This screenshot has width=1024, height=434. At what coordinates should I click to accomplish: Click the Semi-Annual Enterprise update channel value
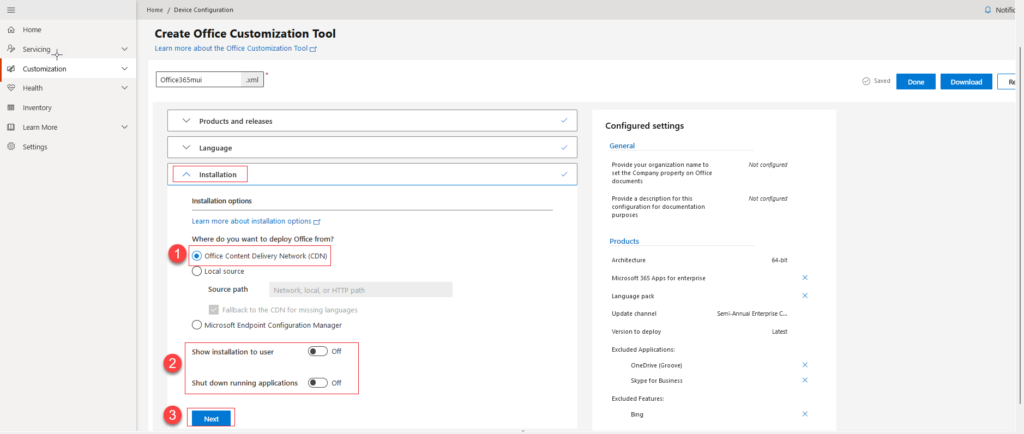pyautogui.click(x=752, y=314)
